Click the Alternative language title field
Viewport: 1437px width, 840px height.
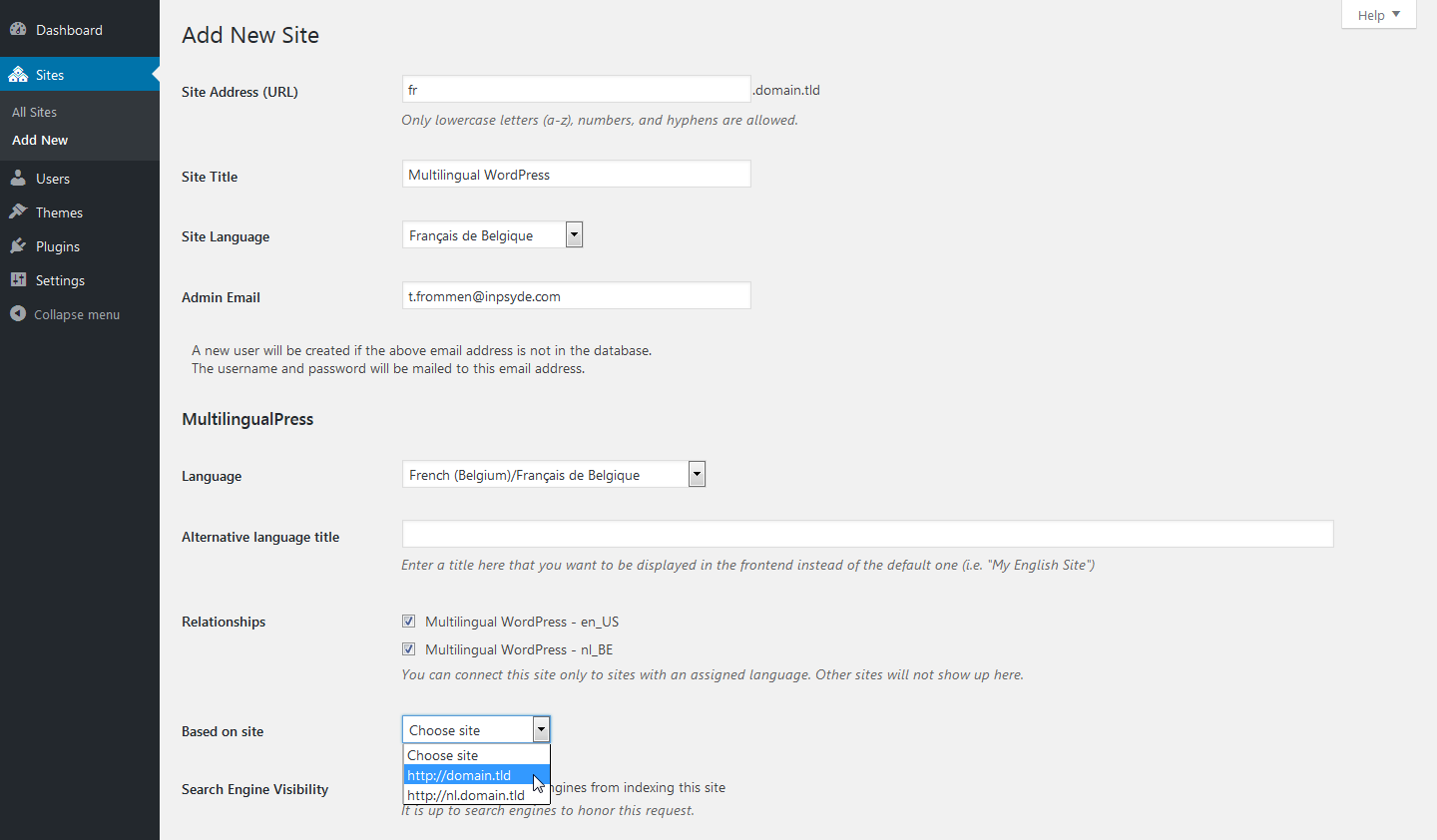click(866, 534)
